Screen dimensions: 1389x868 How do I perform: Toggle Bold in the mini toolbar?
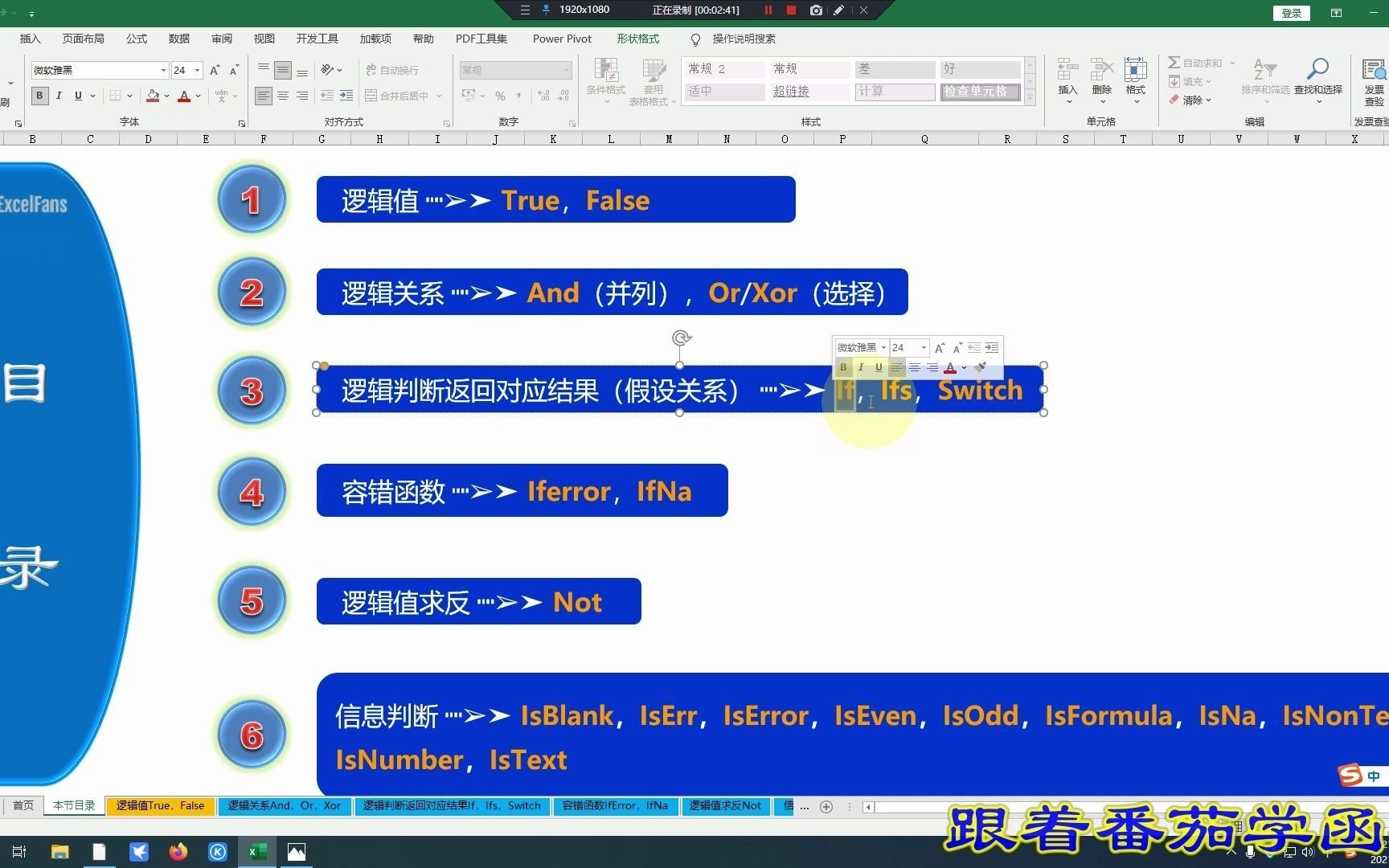click(x=843, y=367)
